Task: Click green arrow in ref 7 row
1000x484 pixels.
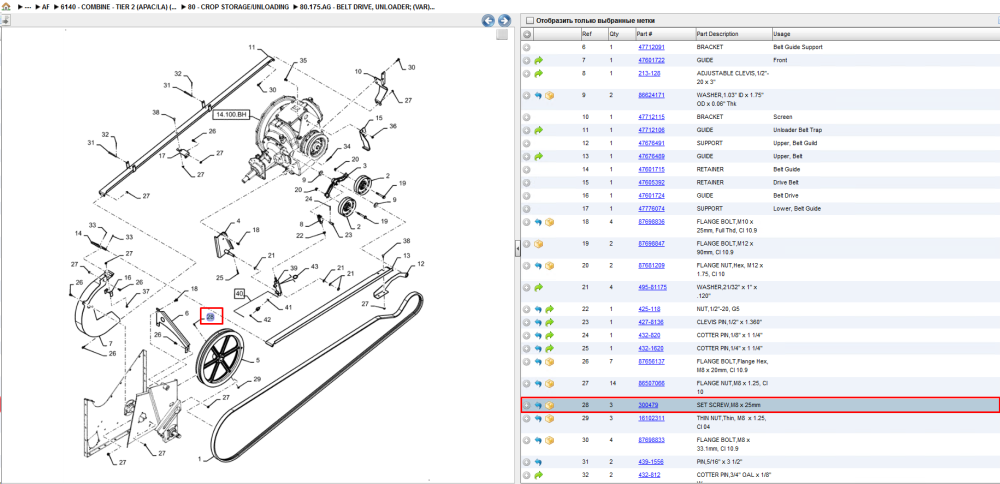Action: click(538, 61)
